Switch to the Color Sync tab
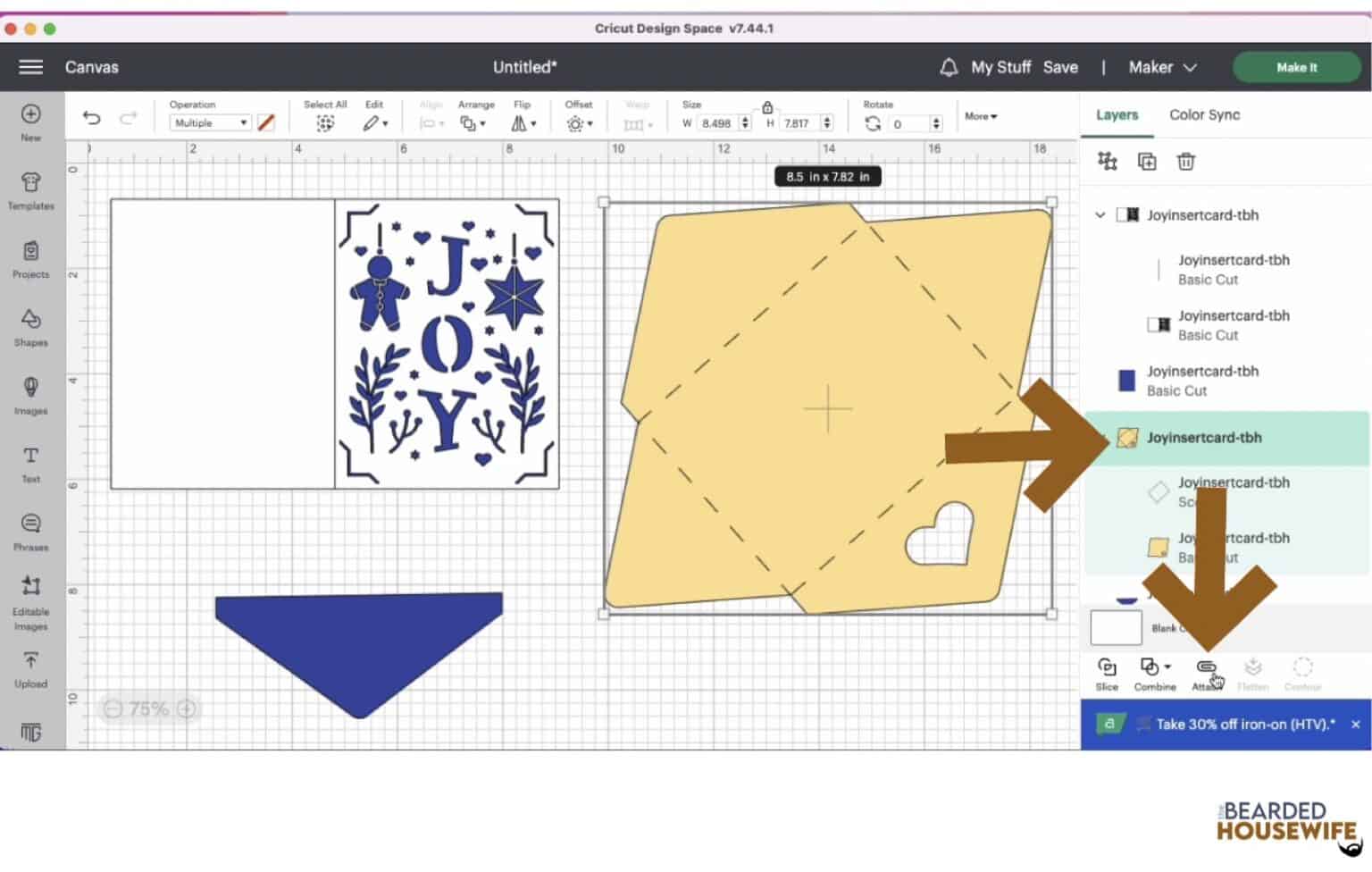 [x=1204, y=114]
